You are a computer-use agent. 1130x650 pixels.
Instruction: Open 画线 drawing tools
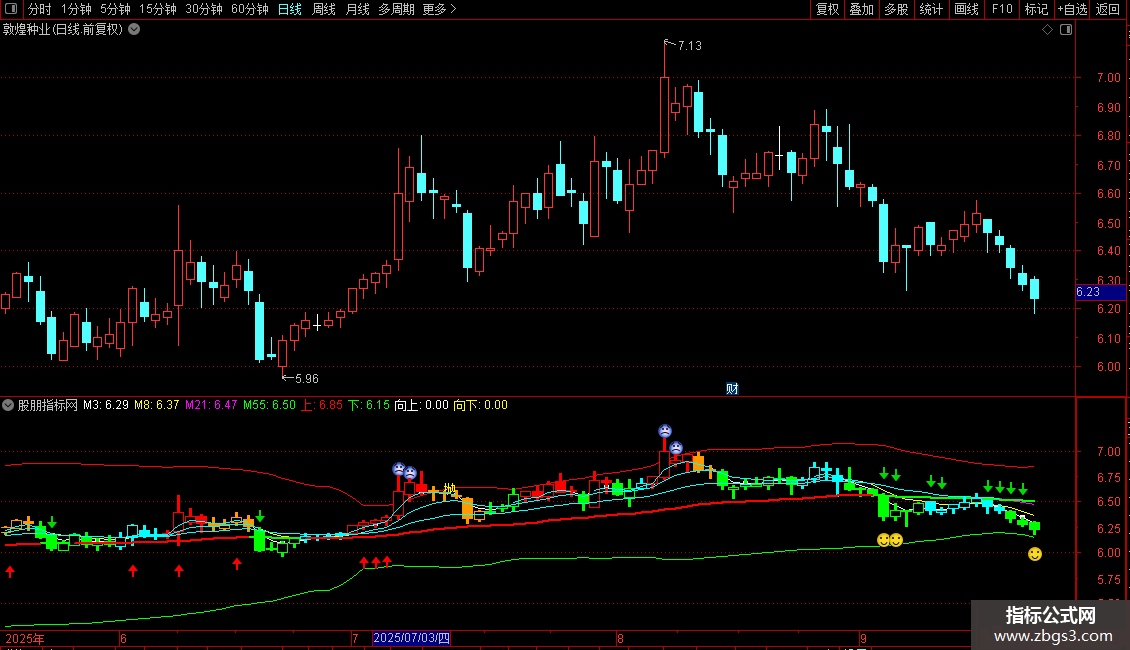click(966, 9)
